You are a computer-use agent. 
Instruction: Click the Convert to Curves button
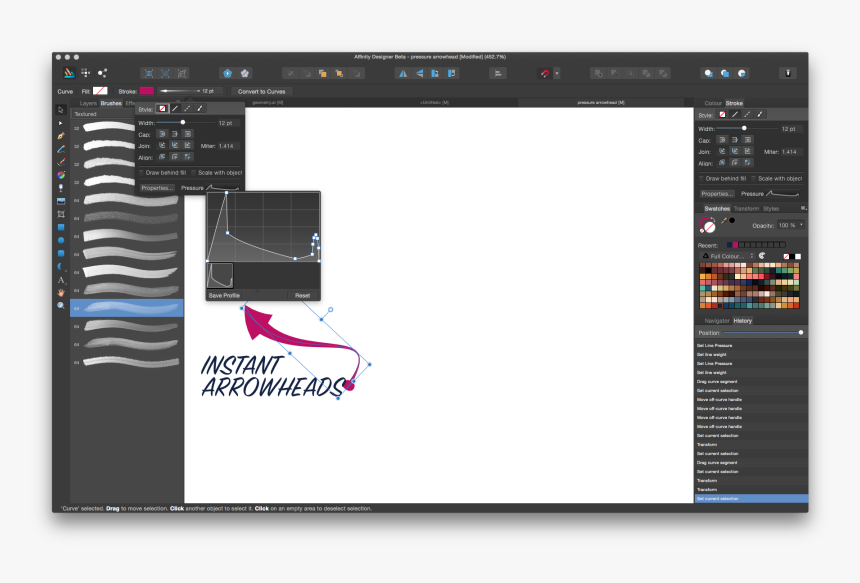point(262,92)
